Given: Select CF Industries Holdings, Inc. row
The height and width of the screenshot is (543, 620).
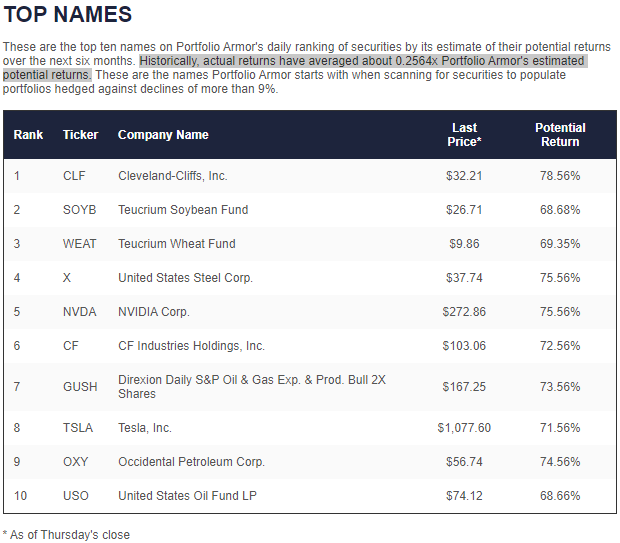Looking at the screenshot, I should click(x=191, y=346).
